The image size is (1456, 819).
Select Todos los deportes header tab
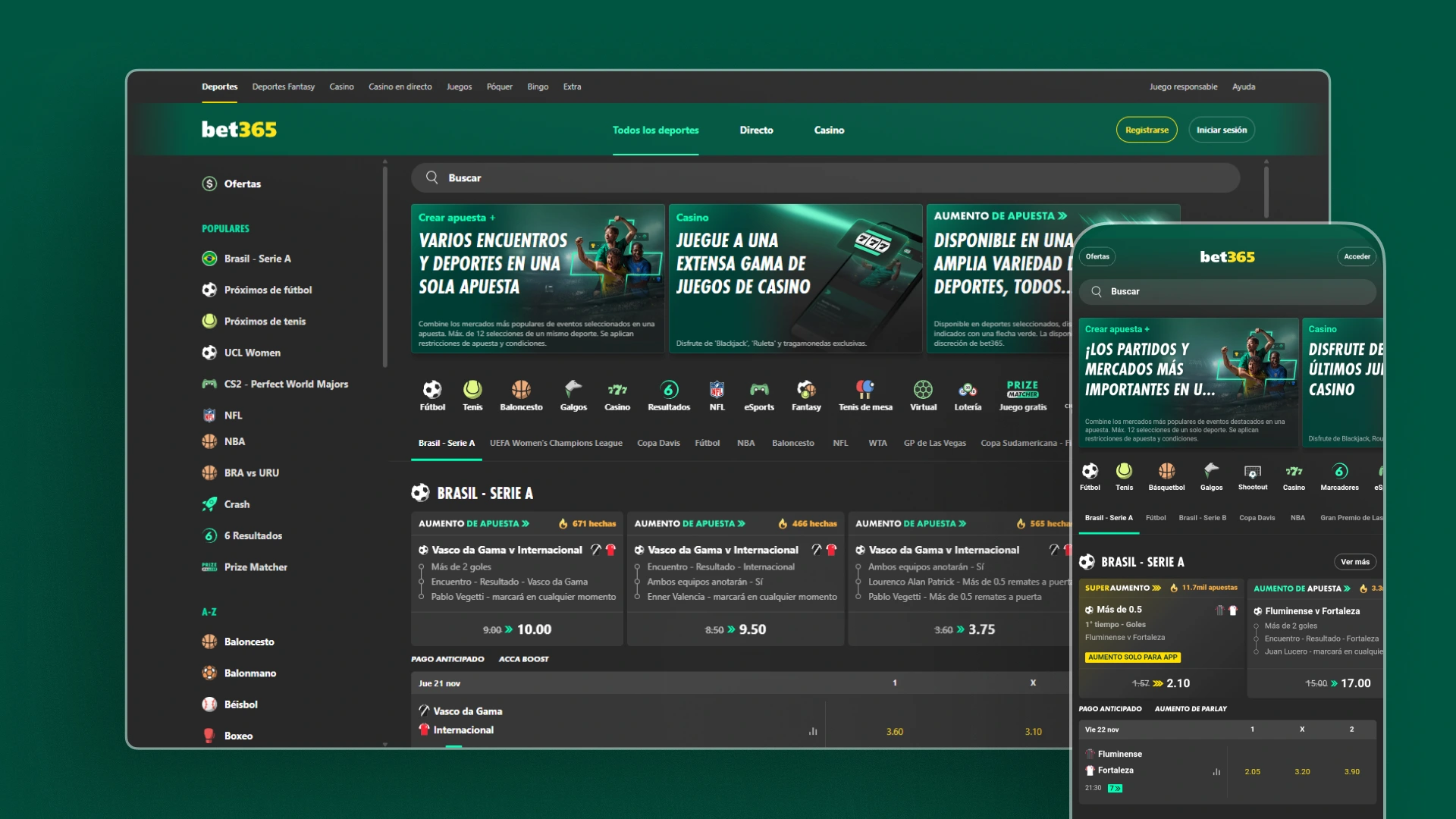pyautogui.click(x=655, y=130)
